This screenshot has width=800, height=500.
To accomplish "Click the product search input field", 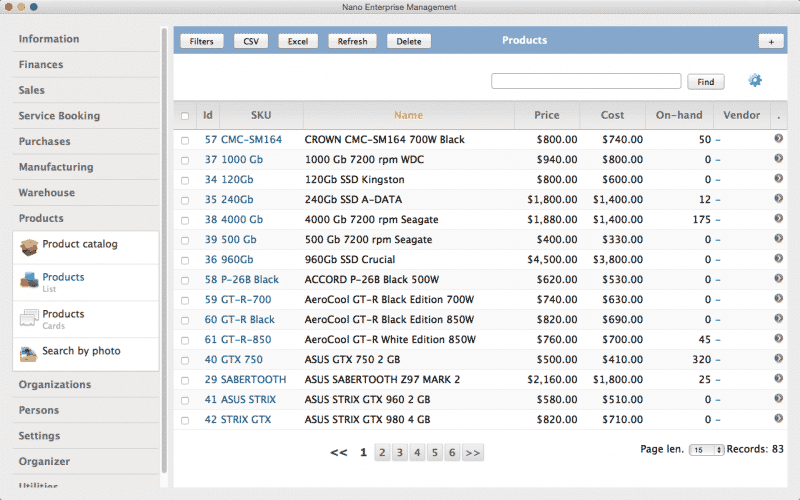I will tap(586, 81).
